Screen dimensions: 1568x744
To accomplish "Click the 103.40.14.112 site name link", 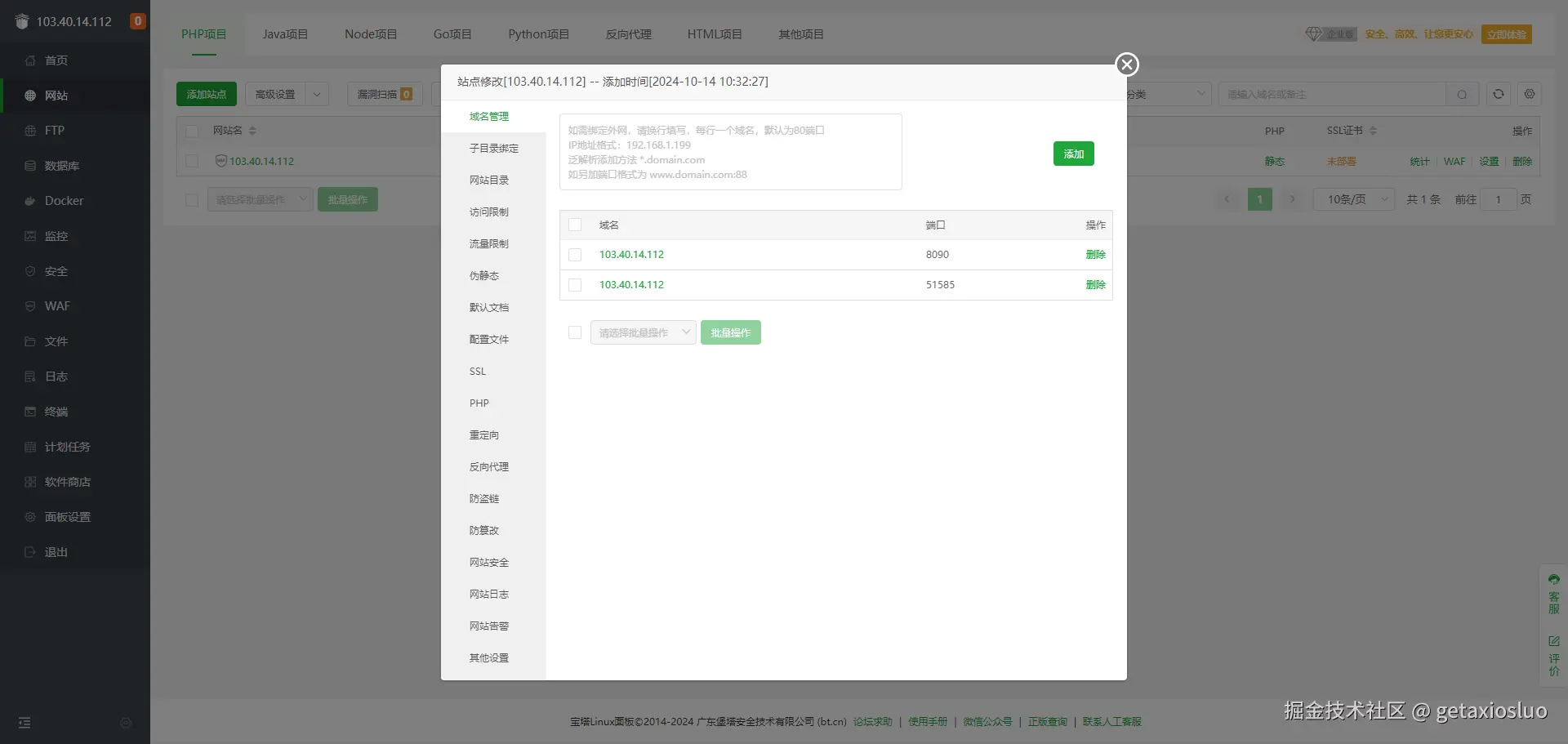I will tap(261, 162).
